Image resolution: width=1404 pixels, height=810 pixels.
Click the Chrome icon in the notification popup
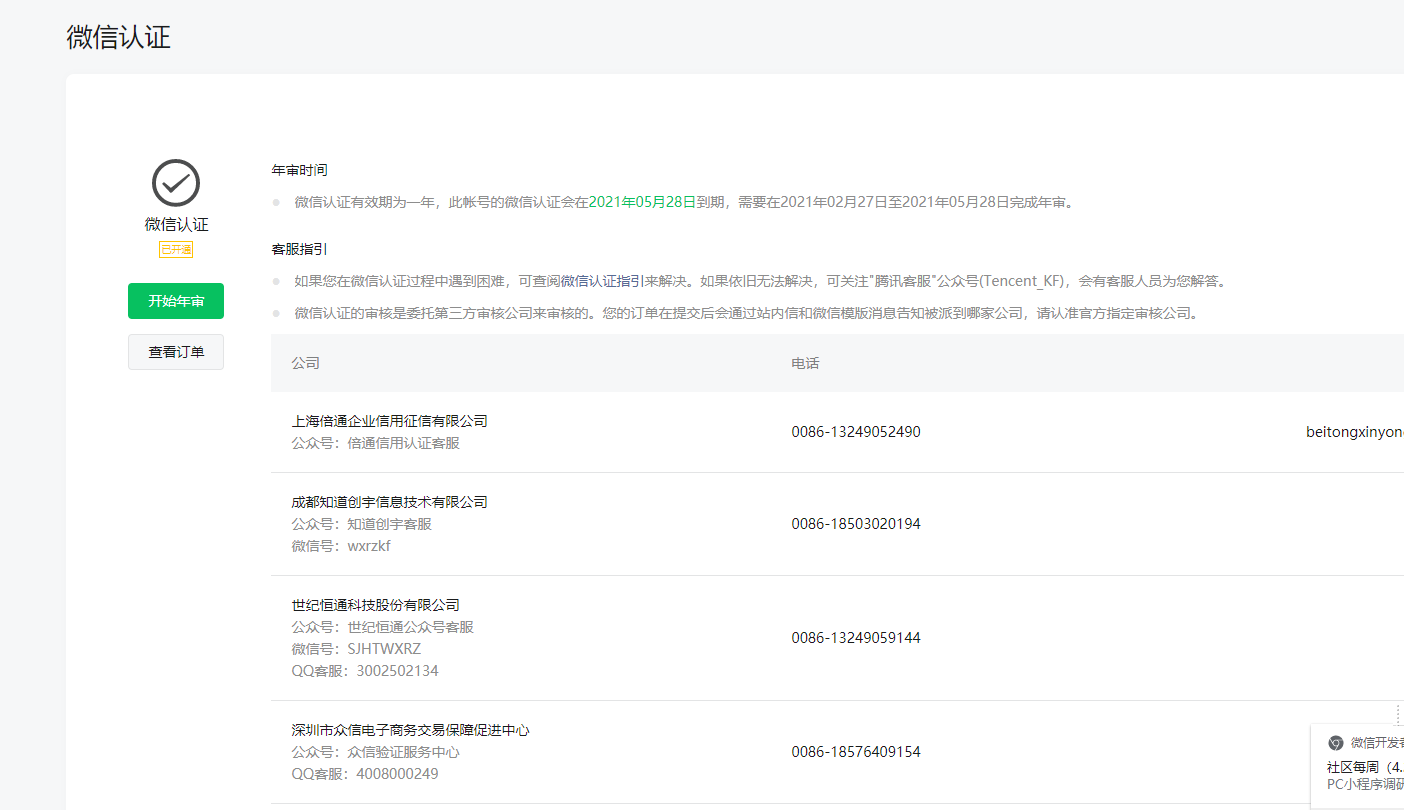coord(1335,743)
